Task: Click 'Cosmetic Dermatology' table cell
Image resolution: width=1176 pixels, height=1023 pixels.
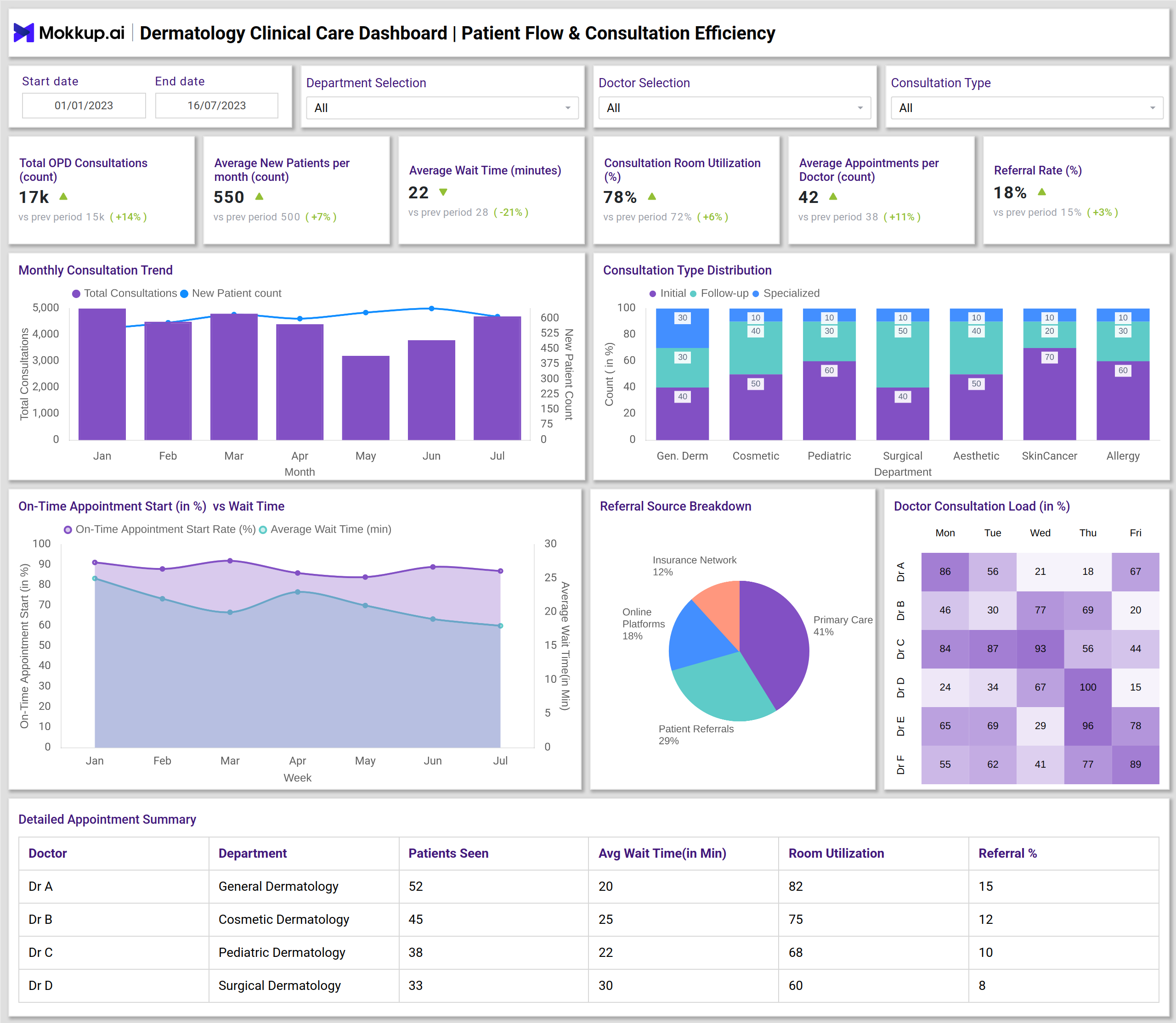Action: [303, 920]
